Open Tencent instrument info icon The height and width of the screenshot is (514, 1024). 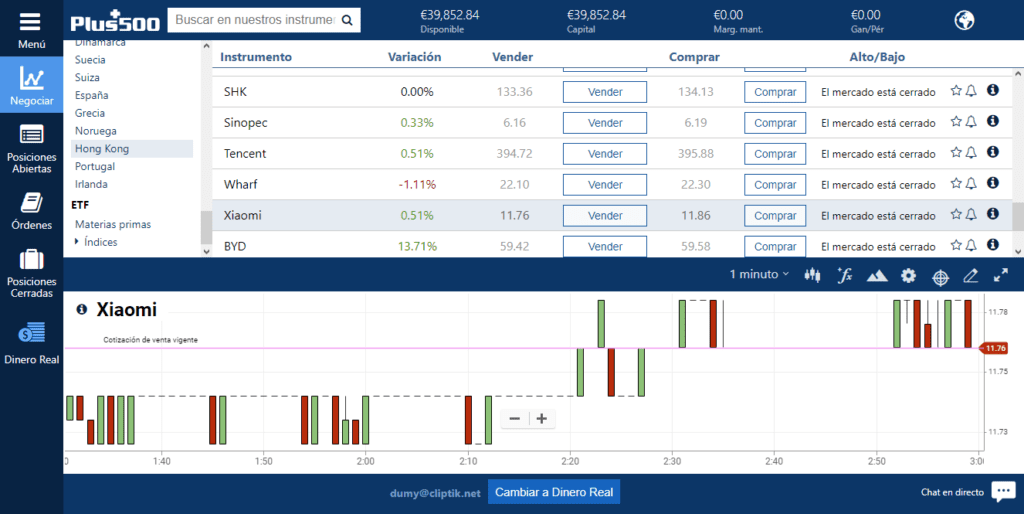(993, 152)
